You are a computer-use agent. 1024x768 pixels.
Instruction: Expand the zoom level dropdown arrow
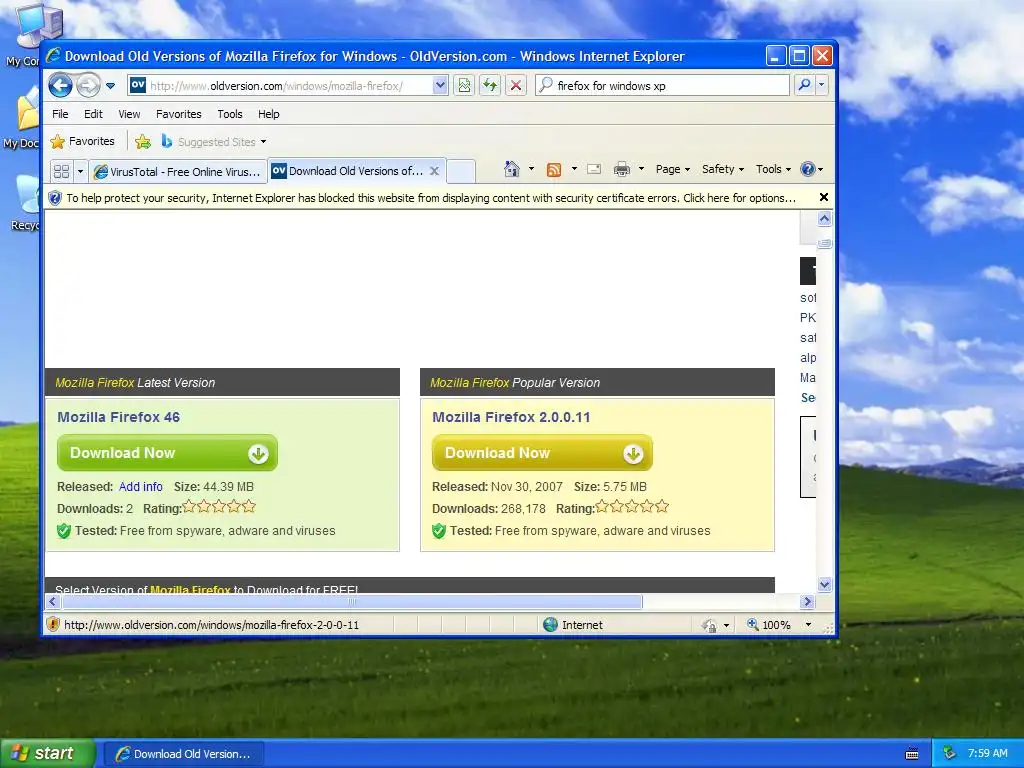pos(808,625)
